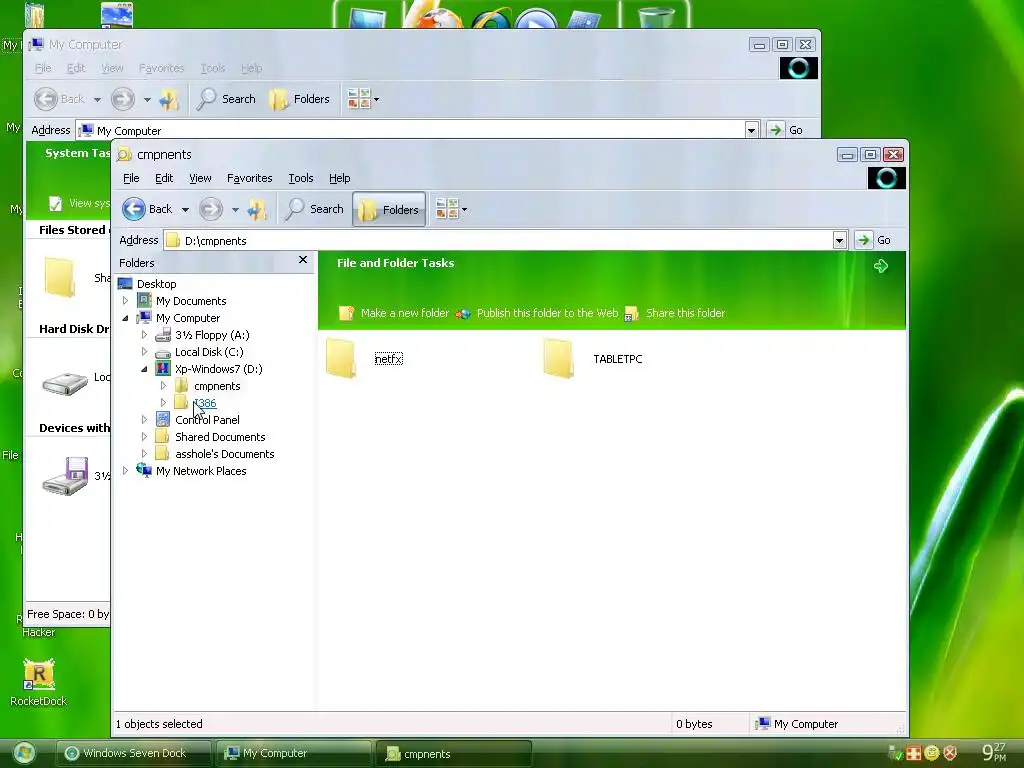Screen dimensions: 1024x768
Task: Expand Local Disk (C:) node
Action: (144, 352)
